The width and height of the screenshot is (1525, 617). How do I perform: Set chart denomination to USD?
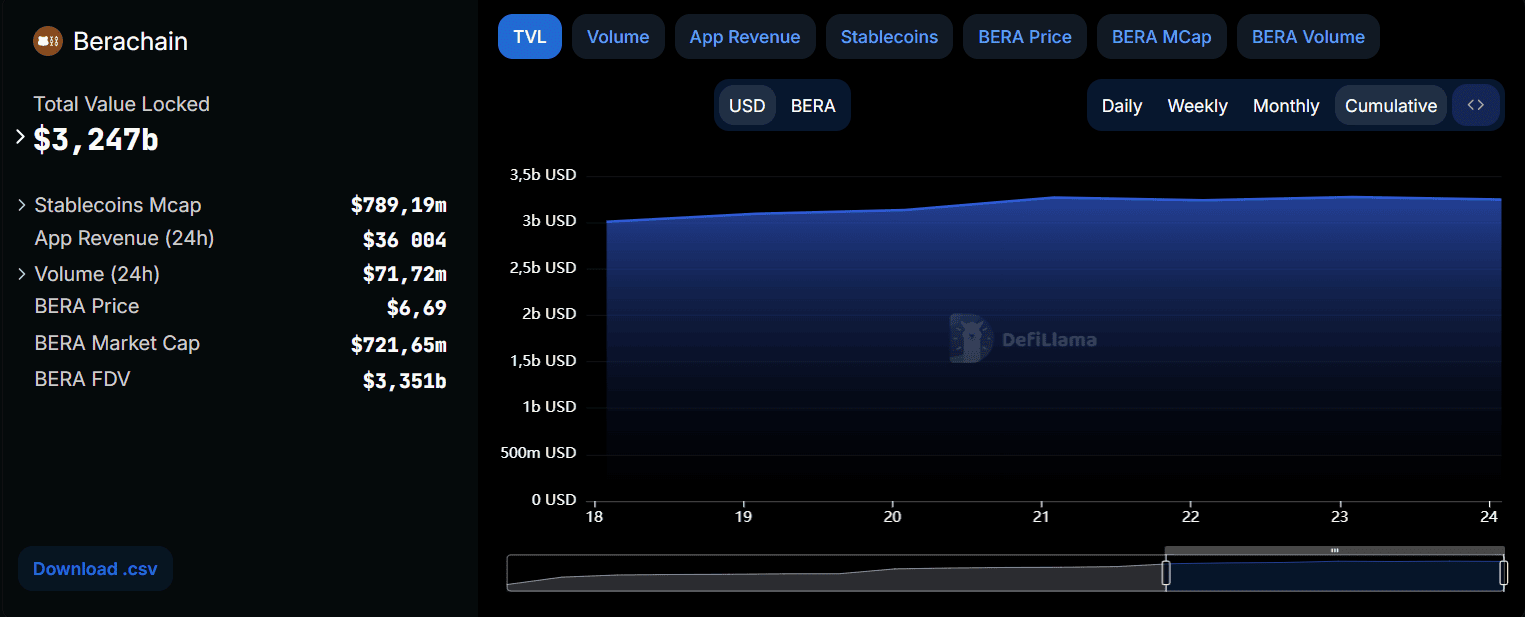point(747,105)
